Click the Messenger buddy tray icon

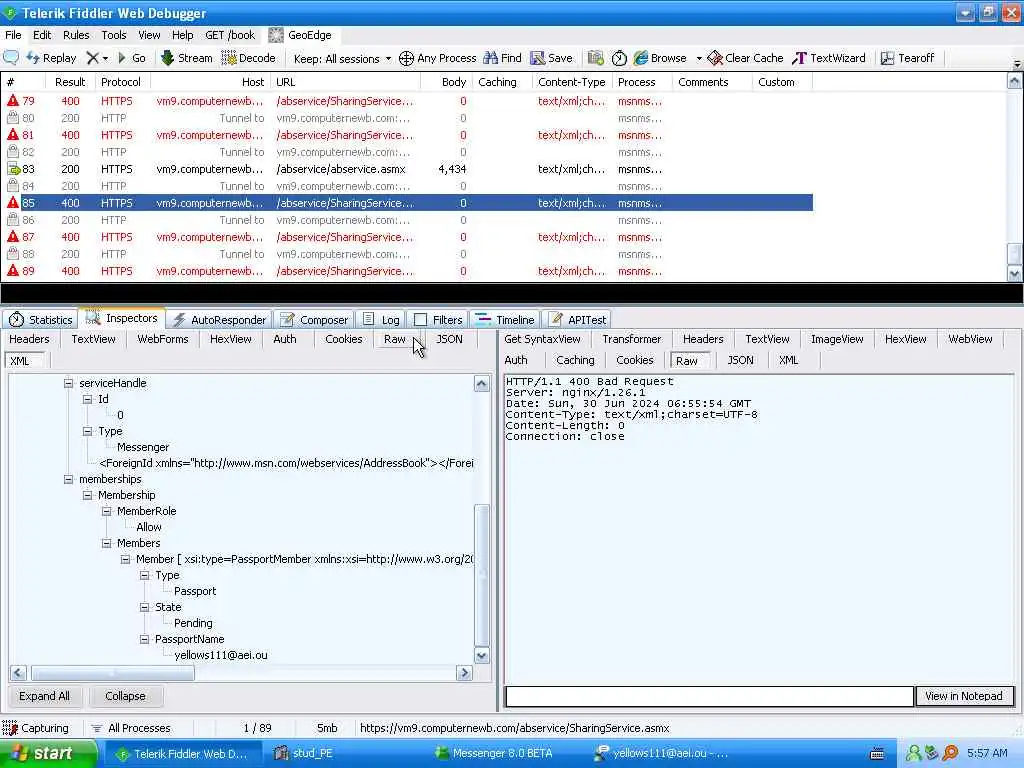pyautogui.click(x=914, y=754)
